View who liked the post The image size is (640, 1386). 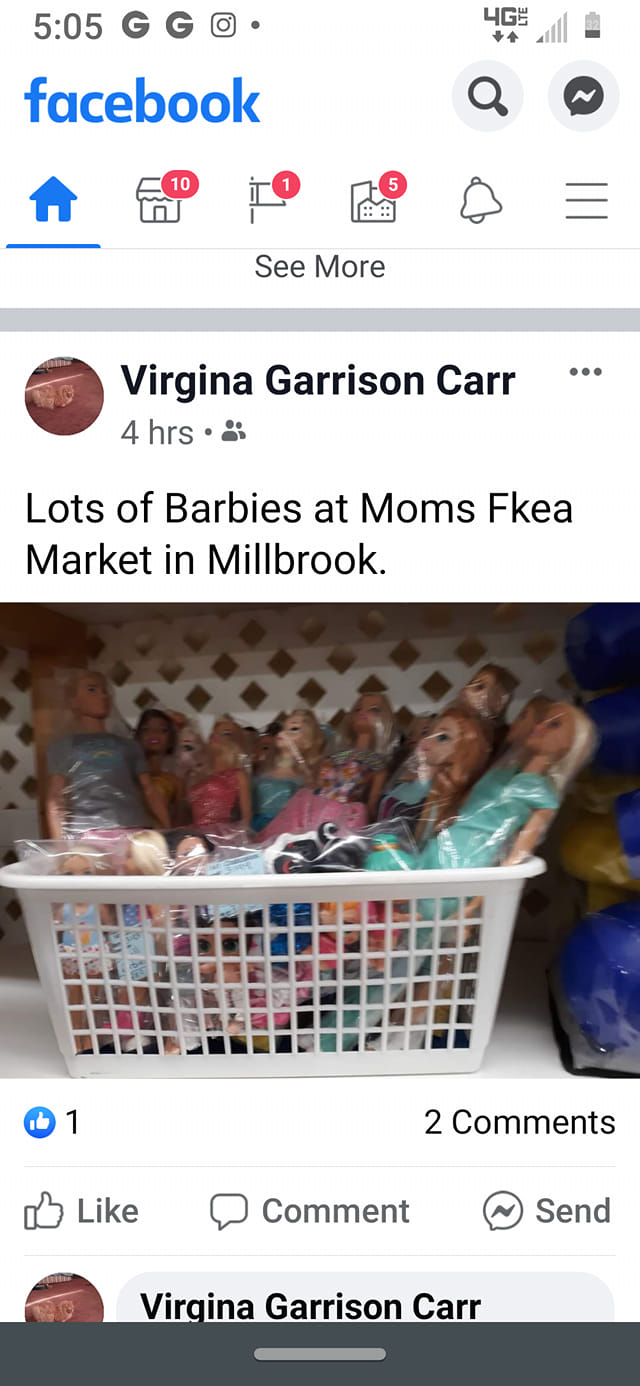pos(52,1122)
